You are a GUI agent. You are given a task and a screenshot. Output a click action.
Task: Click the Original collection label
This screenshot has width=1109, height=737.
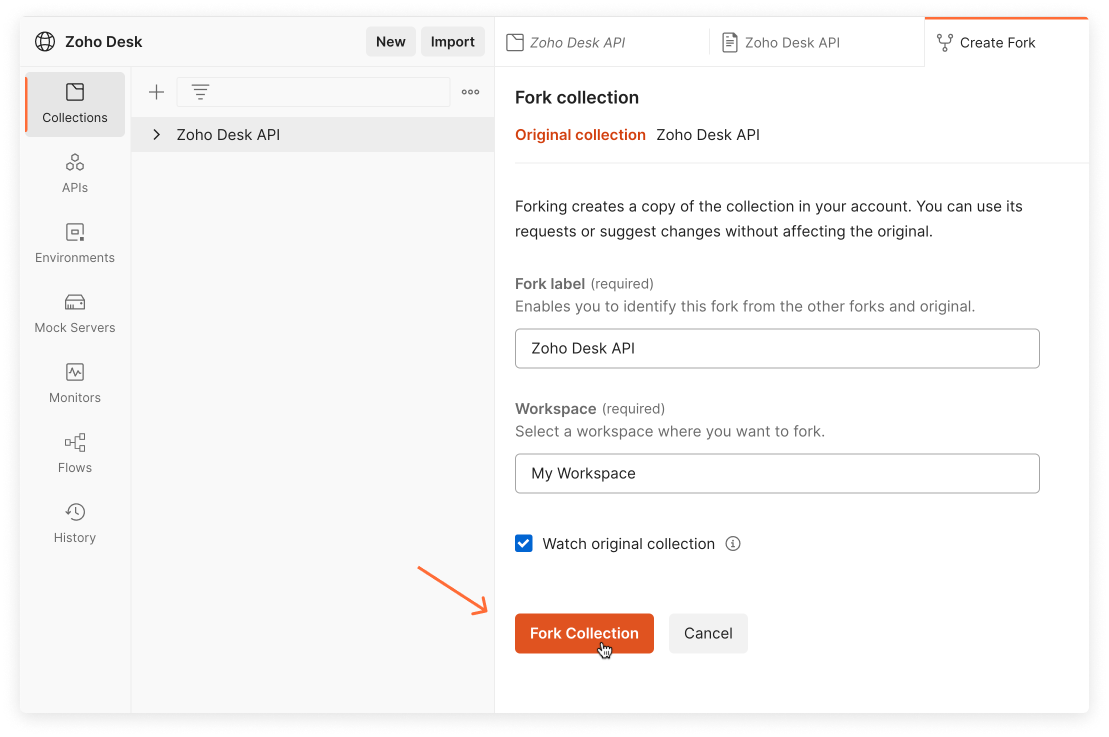coord(580,135)
